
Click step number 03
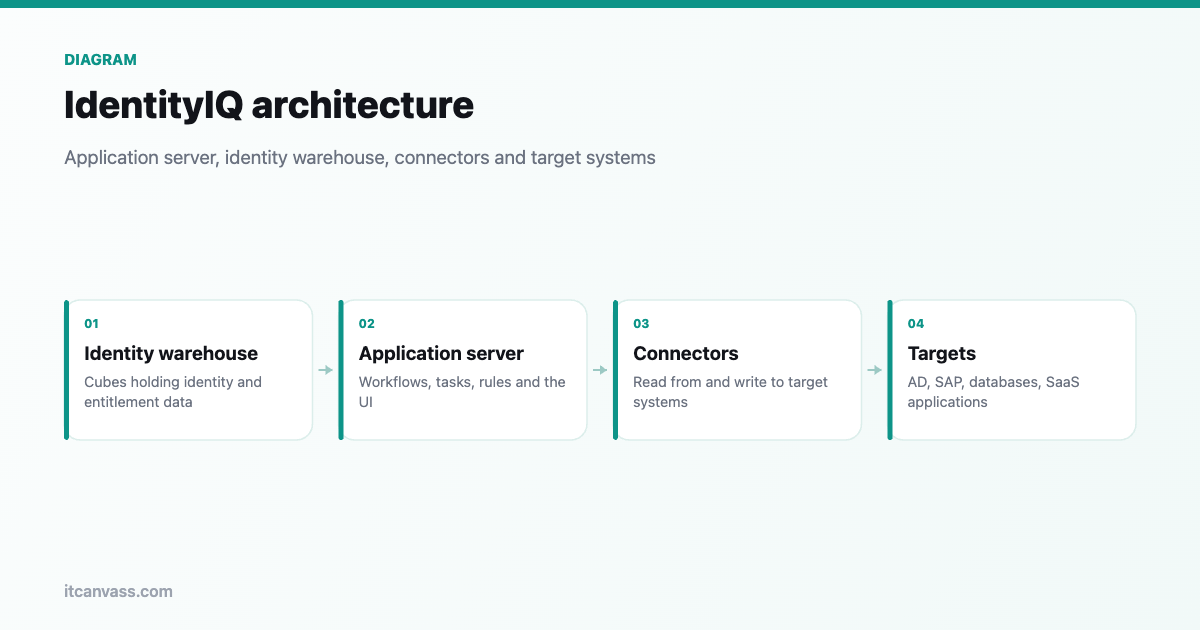coord(641,324)
